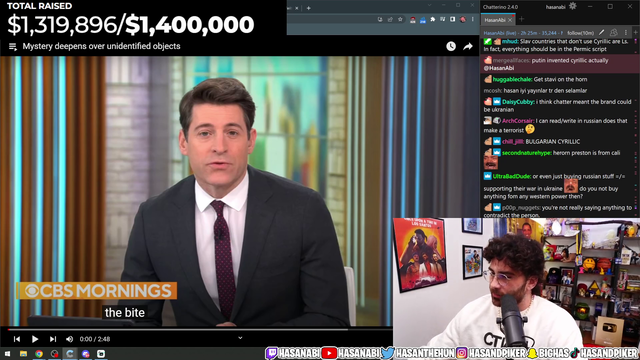Click username mhud in chat

tap(510, 41)
